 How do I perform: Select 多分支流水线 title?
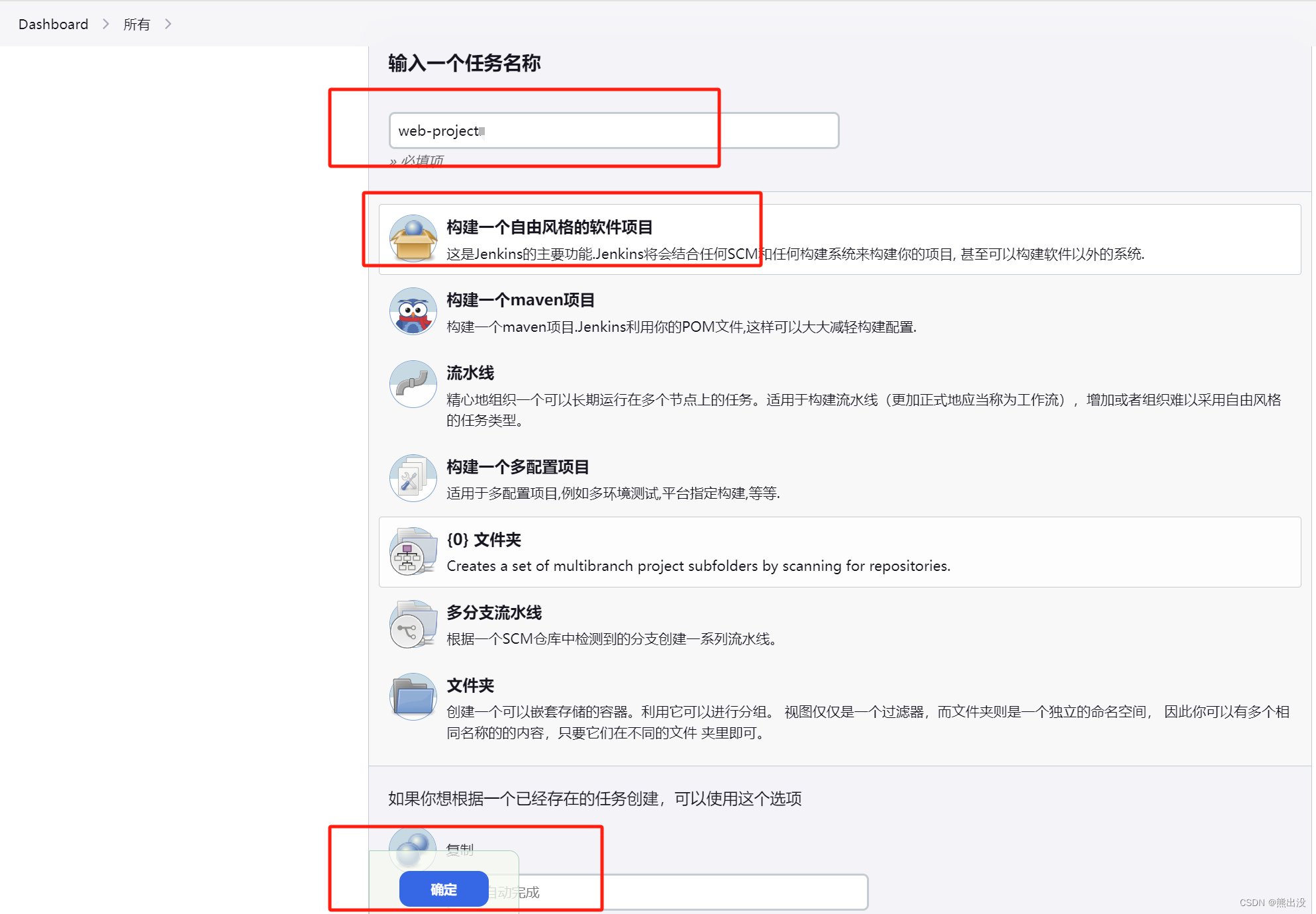[x=494, y=613]
